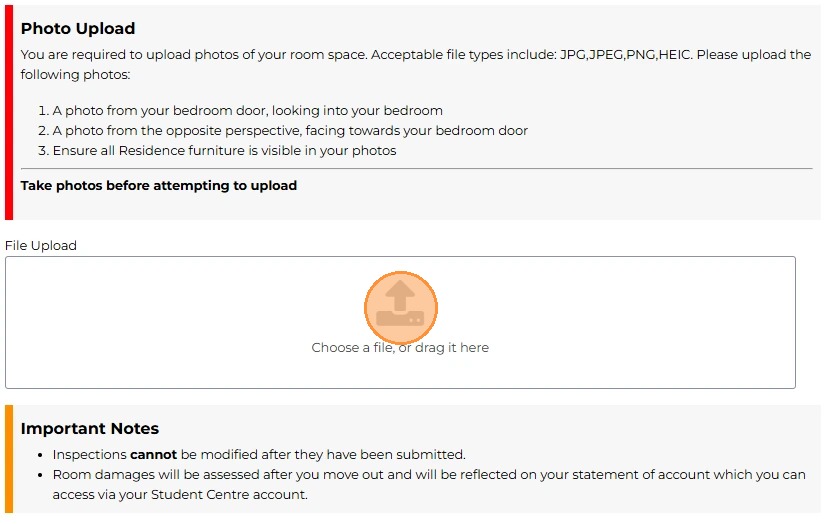Screen dimensions: 830x524
Task: Click the orange upload tray icon
Action: coord(400,306)
